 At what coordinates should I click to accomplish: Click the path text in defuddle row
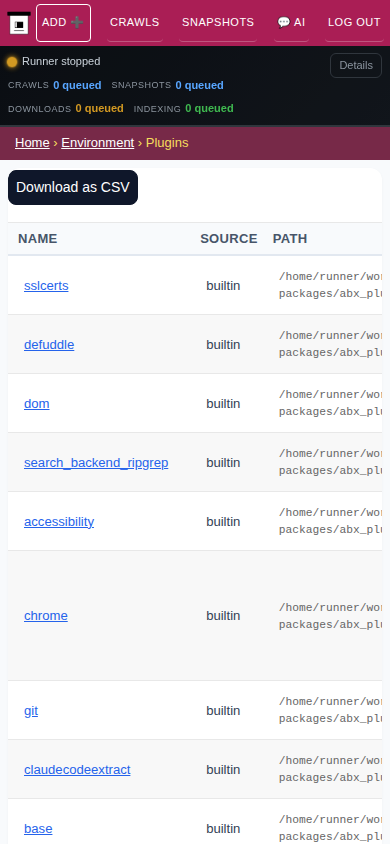point(330,345)
